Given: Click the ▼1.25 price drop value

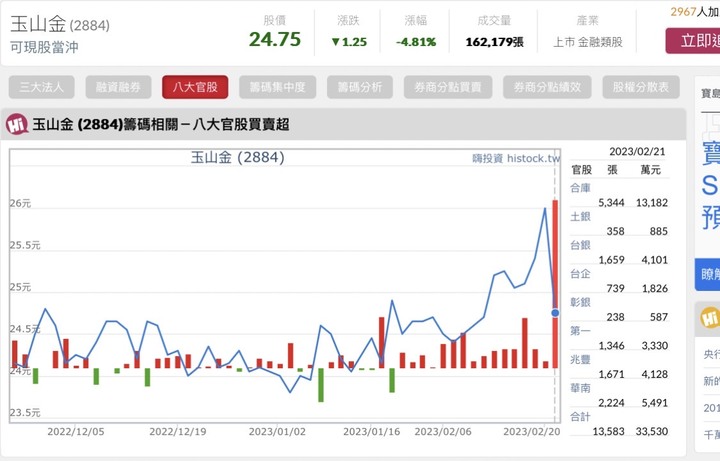Looking at the screenshot, I should [349, 42].
